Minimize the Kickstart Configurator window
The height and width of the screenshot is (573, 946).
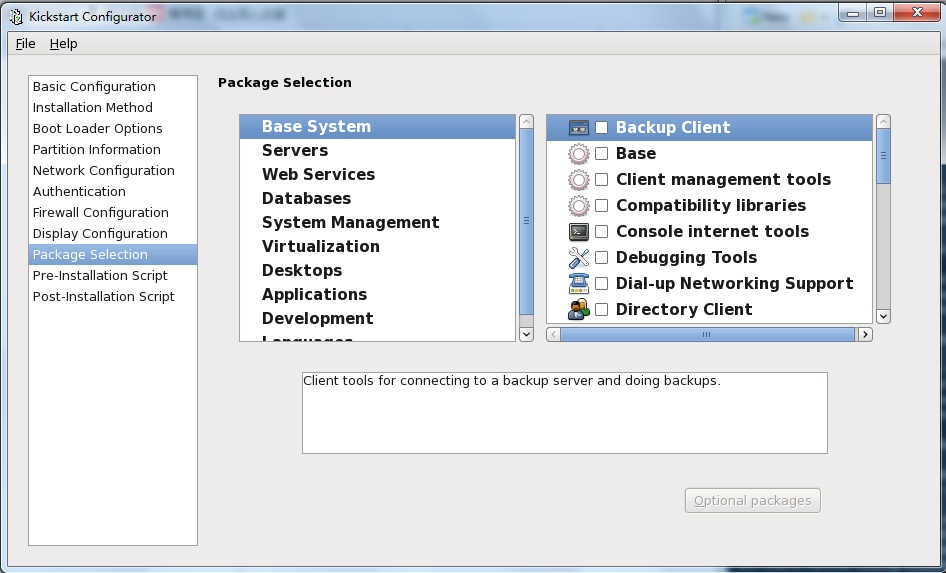click(x=852, y=12)
